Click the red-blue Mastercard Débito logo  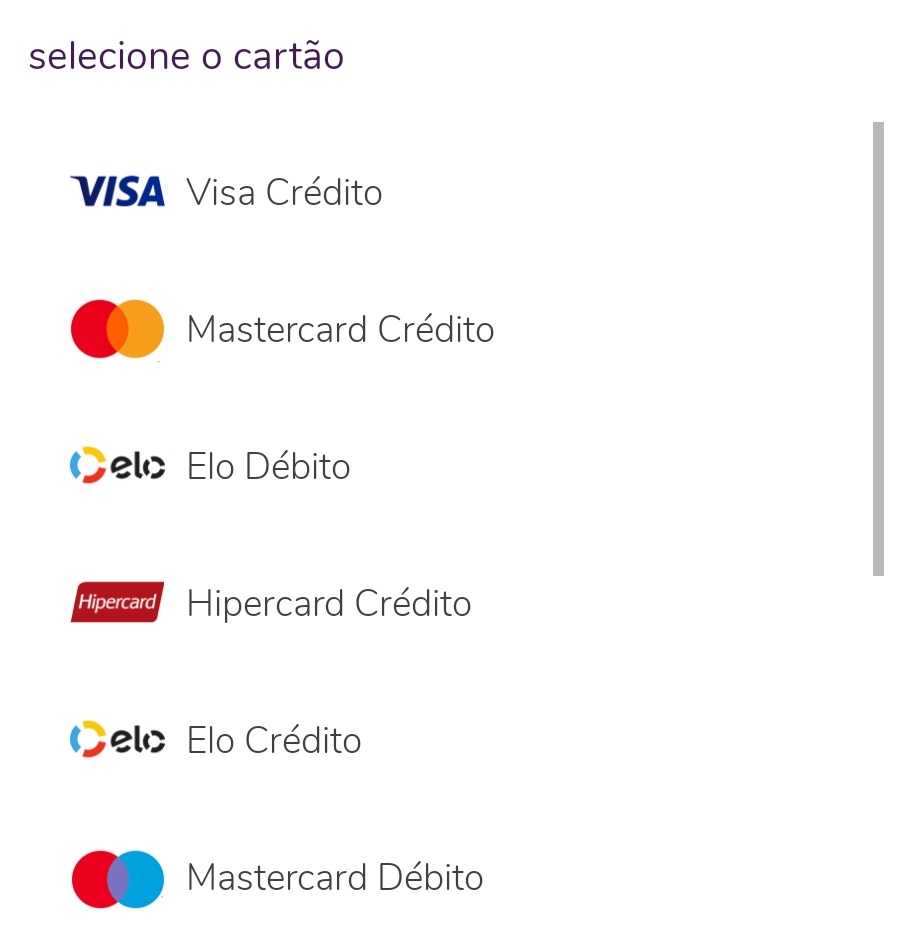point(117,879)
